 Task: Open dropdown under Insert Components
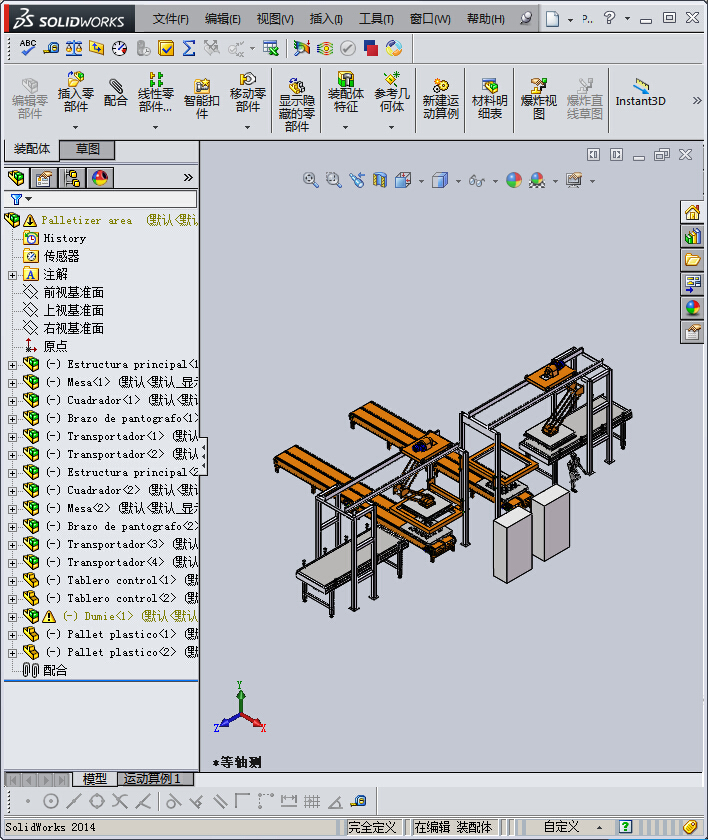[x=76, y=128]
